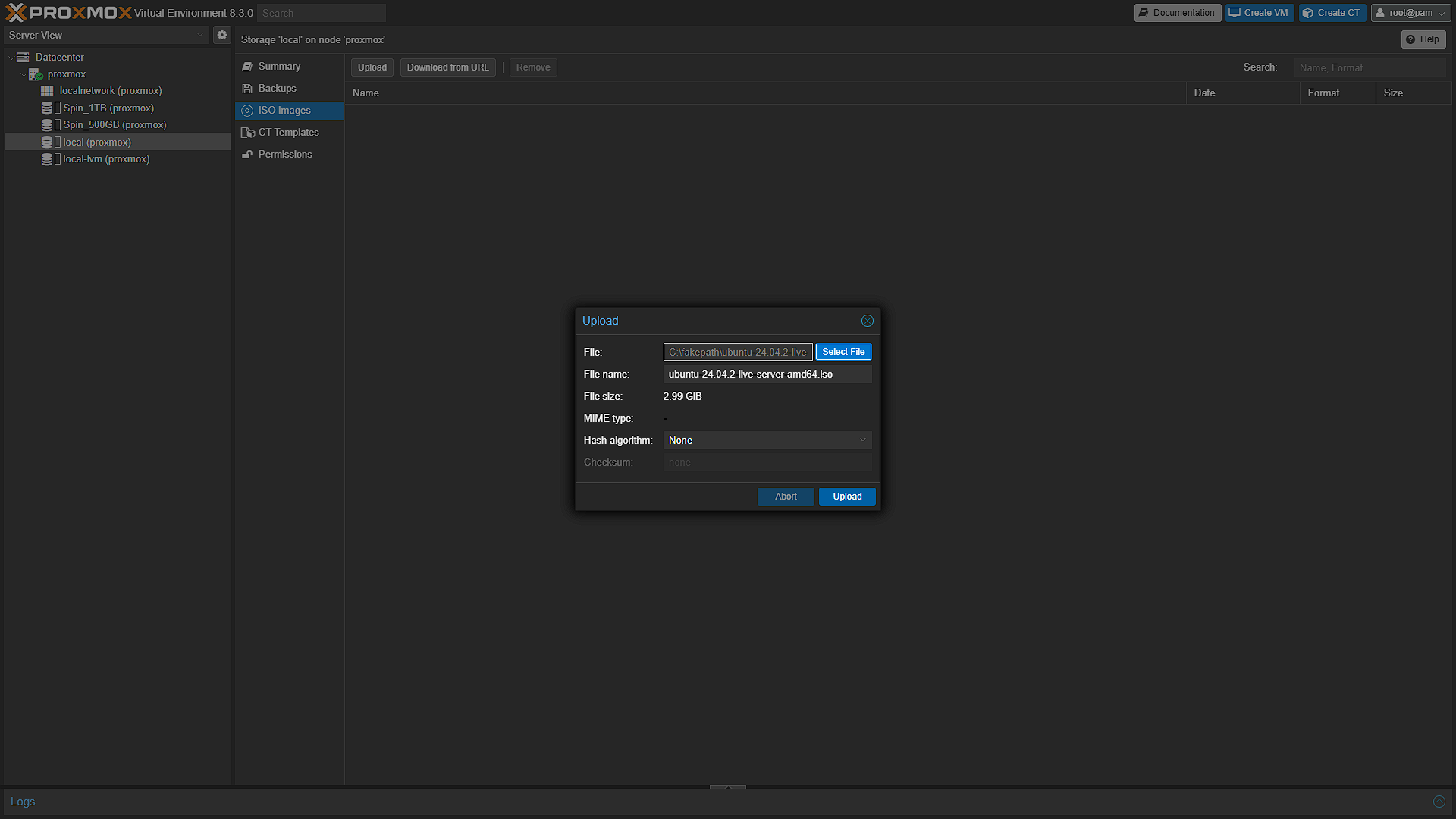Collapse the proxmox node expander
Screen dimensions: 1456x819
pos(23,74)
